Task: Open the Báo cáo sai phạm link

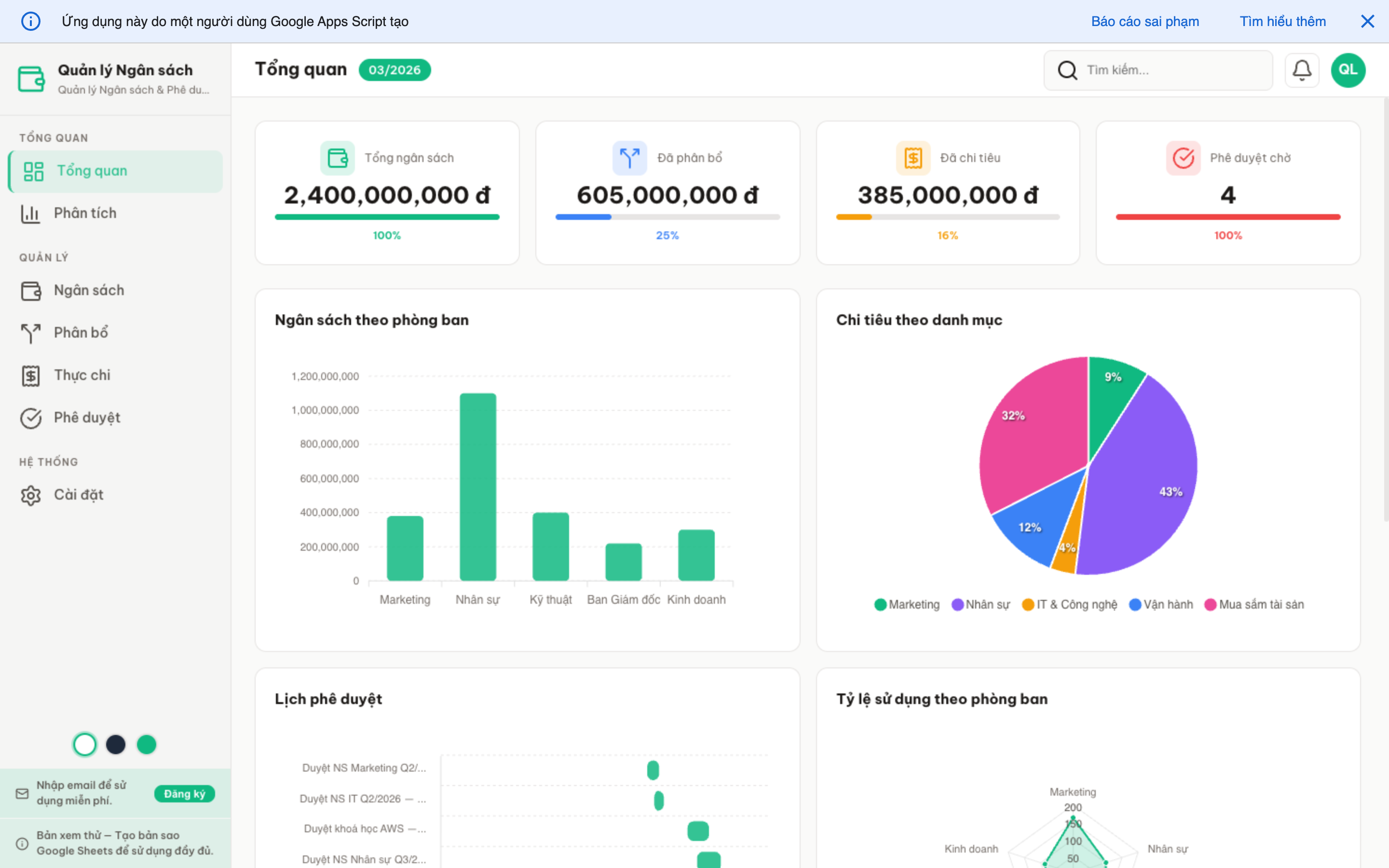Action: click(x=1144, y=21)
